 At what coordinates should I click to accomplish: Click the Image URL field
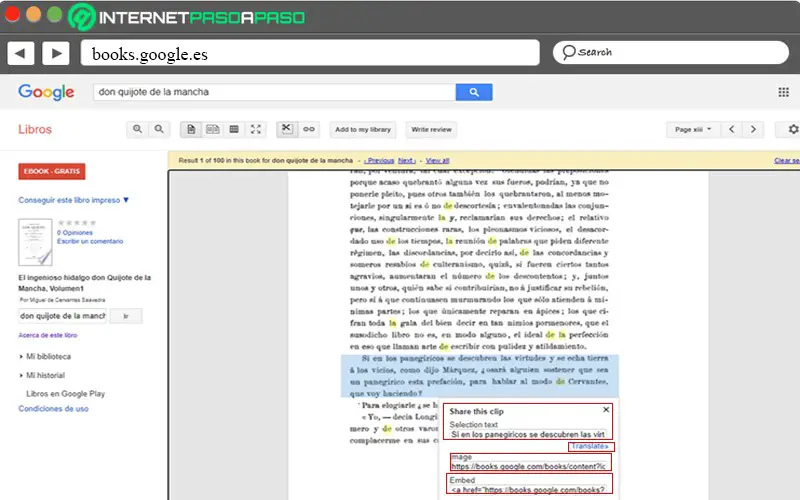528,466
